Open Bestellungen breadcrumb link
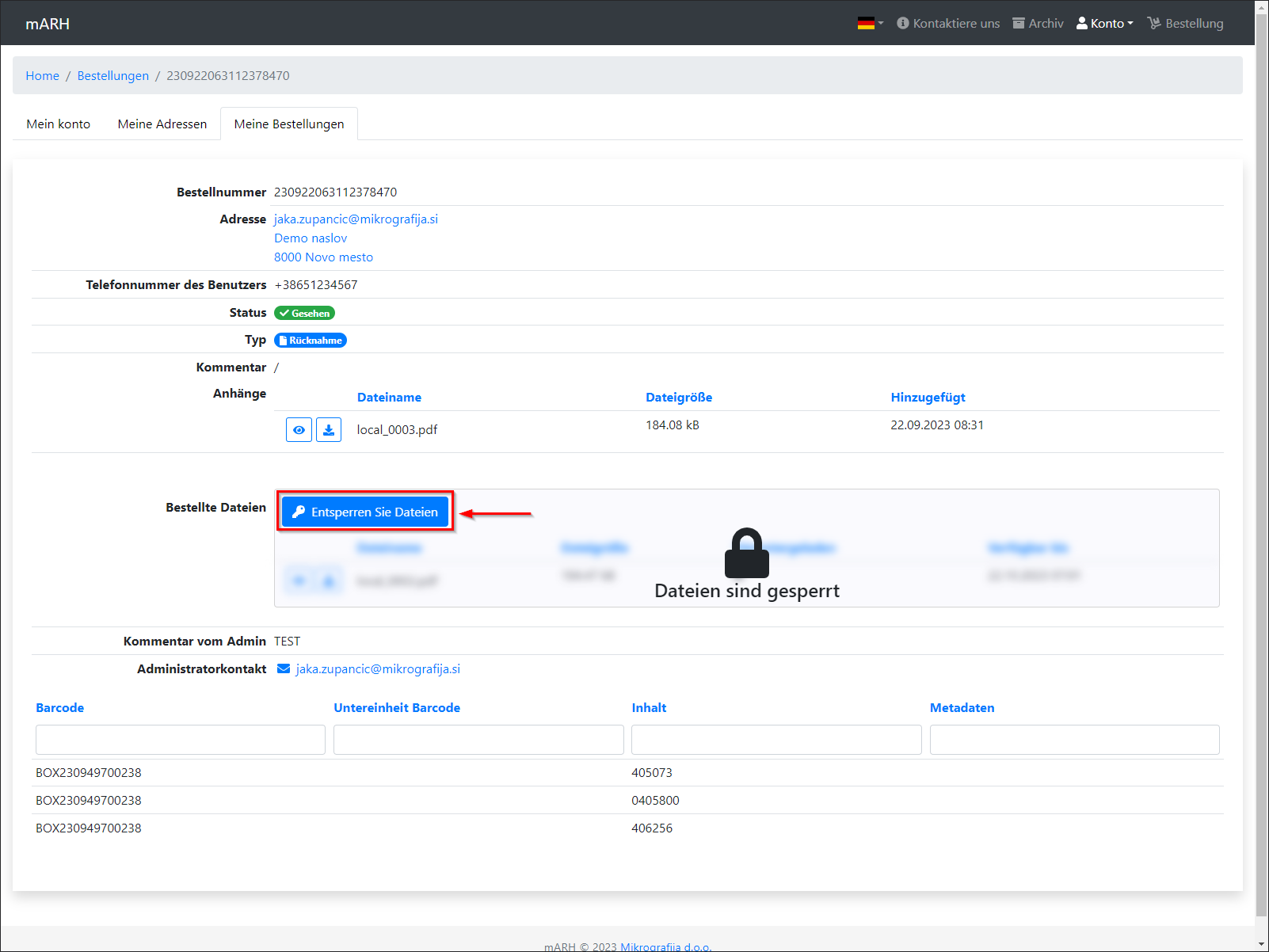The height and width of the screenshot is (952, 1269). coord(113,76)
